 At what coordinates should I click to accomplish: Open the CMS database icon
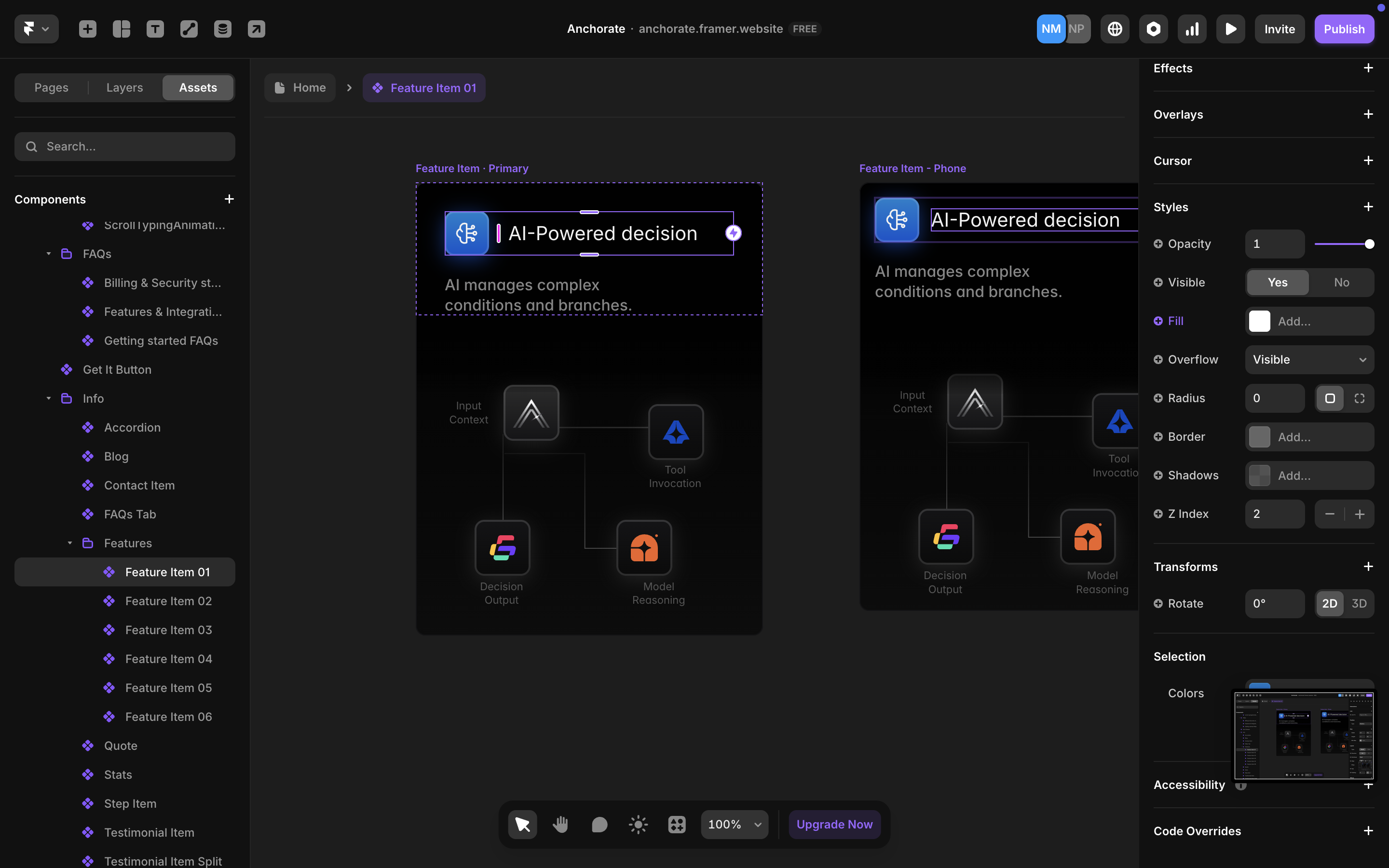pos(223,29)
